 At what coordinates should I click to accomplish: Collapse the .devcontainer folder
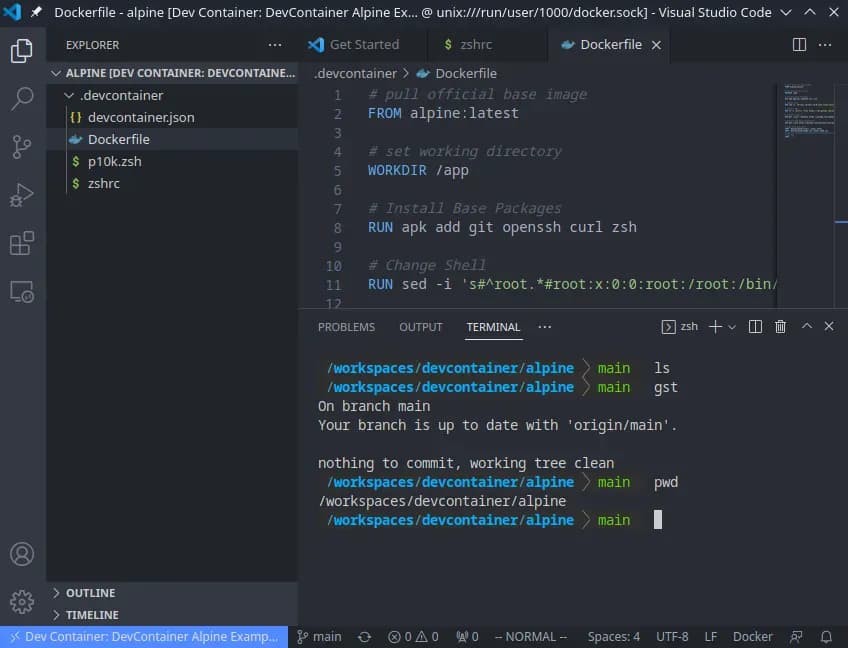click(172, 95)
